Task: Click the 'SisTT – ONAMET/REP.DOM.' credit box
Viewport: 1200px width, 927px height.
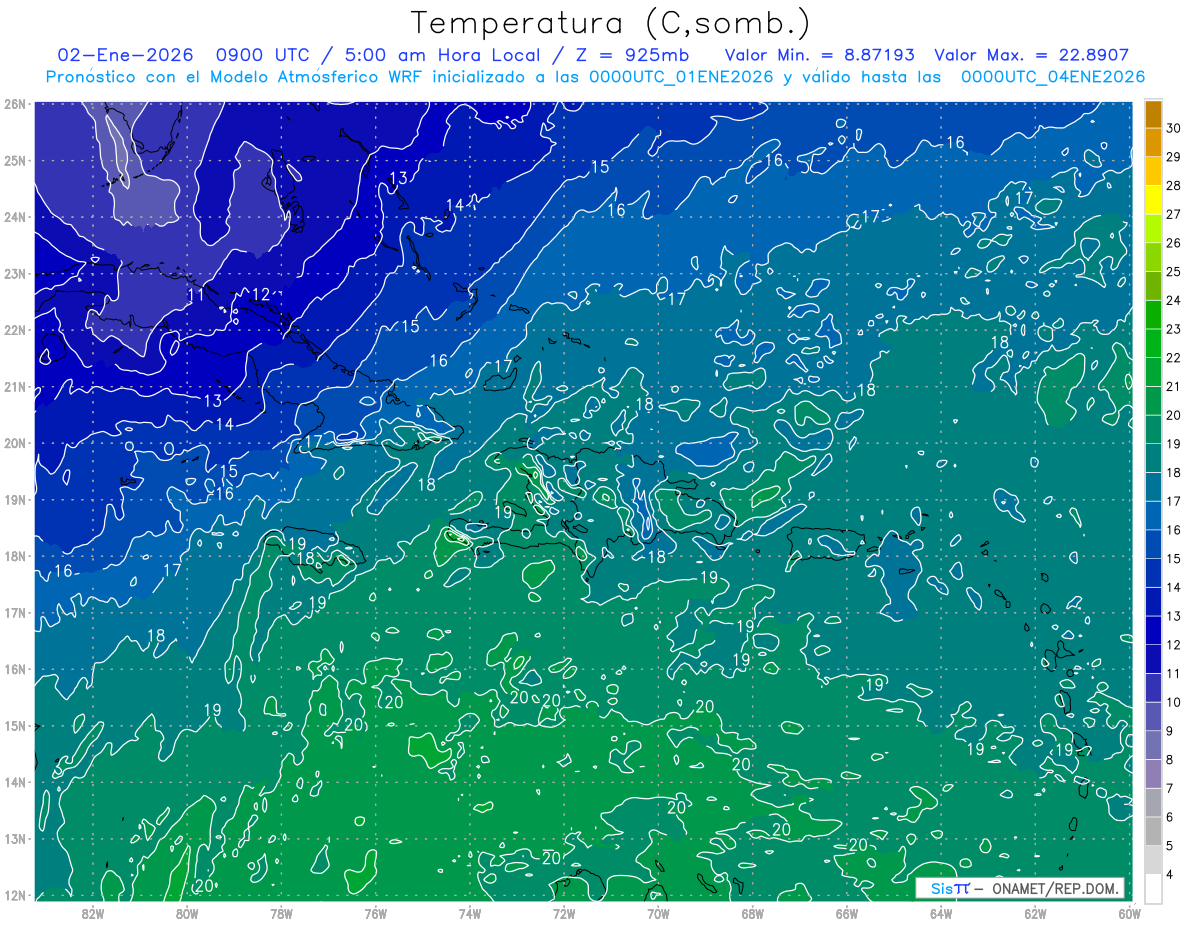Action: (x=1020, y=888)
